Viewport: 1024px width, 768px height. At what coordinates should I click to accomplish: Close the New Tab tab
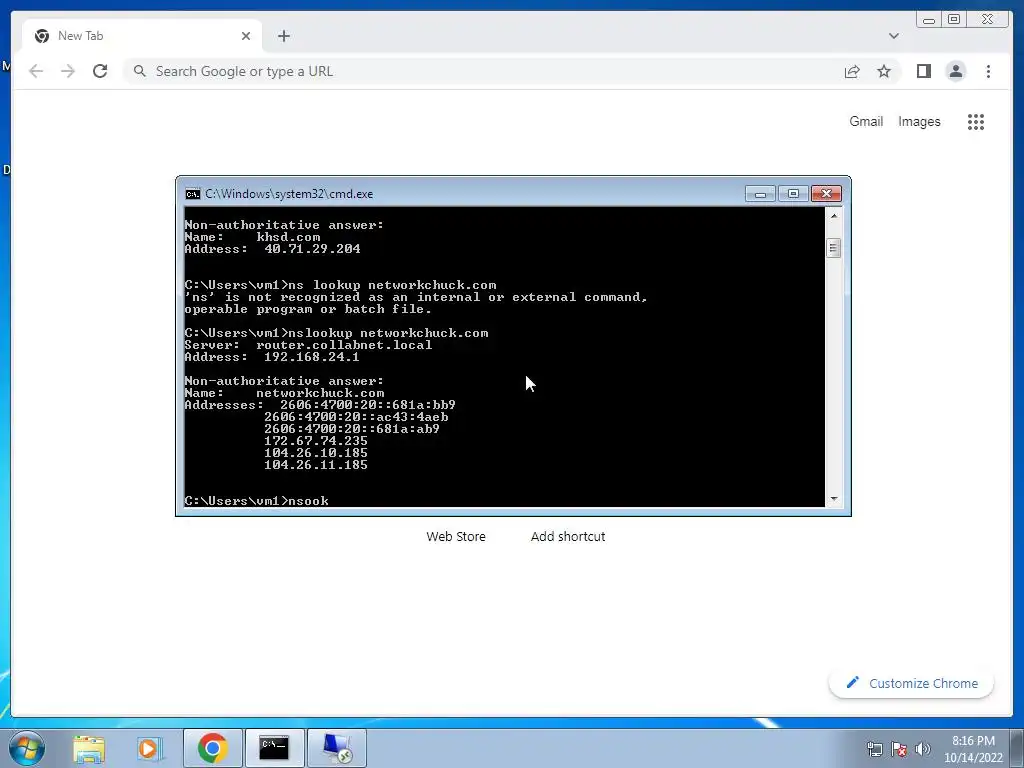pos(246,36)
